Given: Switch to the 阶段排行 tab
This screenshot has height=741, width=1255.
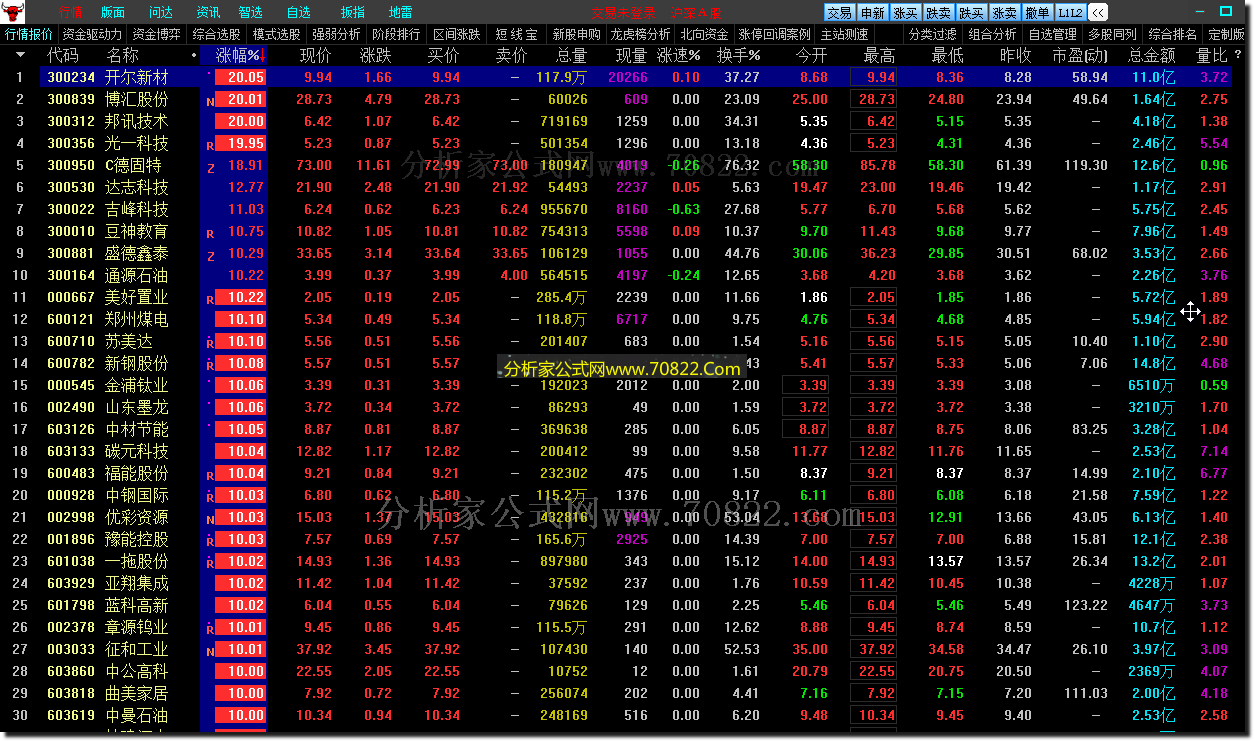Looking at the screenshot, I should click(397, 34).
